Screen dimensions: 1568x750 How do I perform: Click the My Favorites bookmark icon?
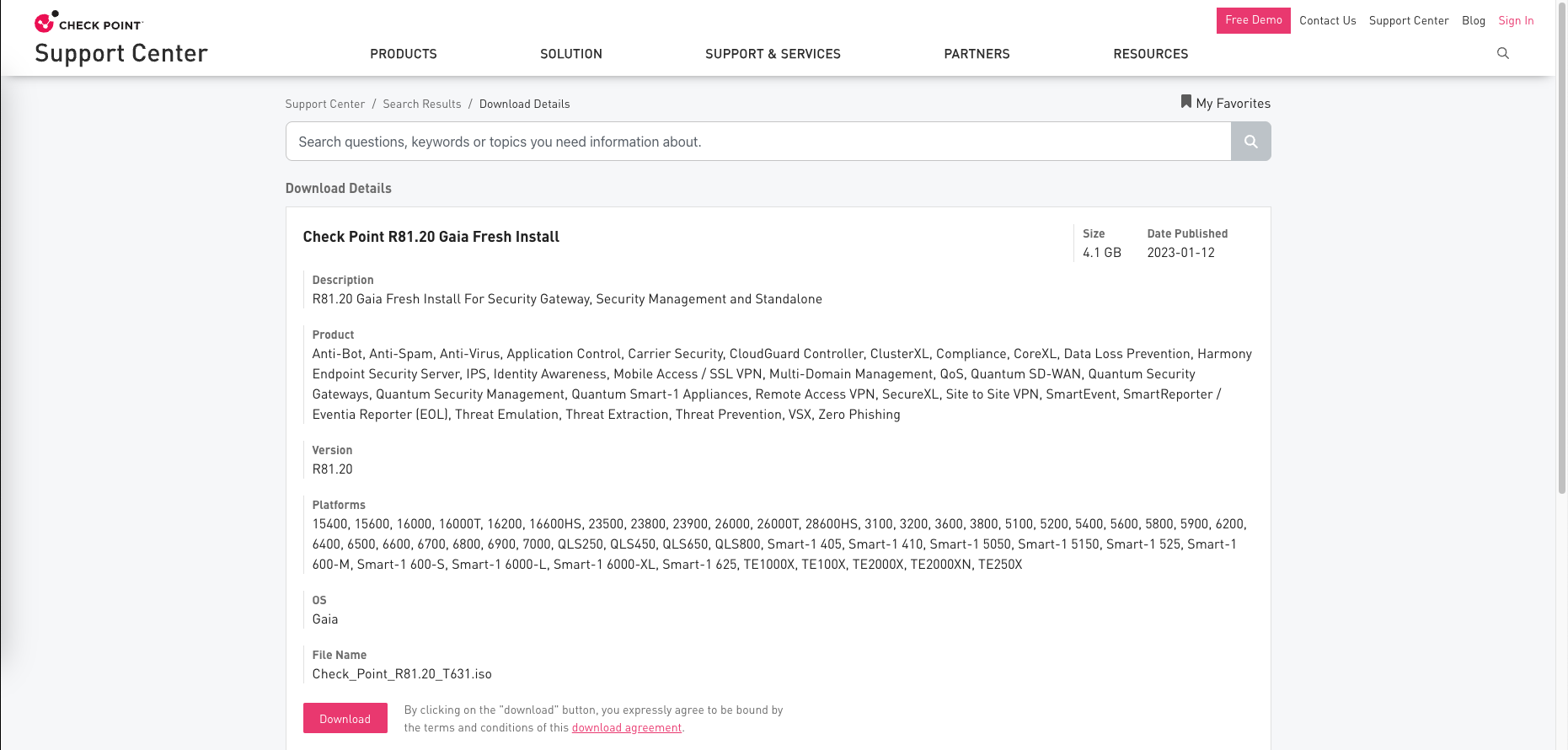pos(1185,102)
